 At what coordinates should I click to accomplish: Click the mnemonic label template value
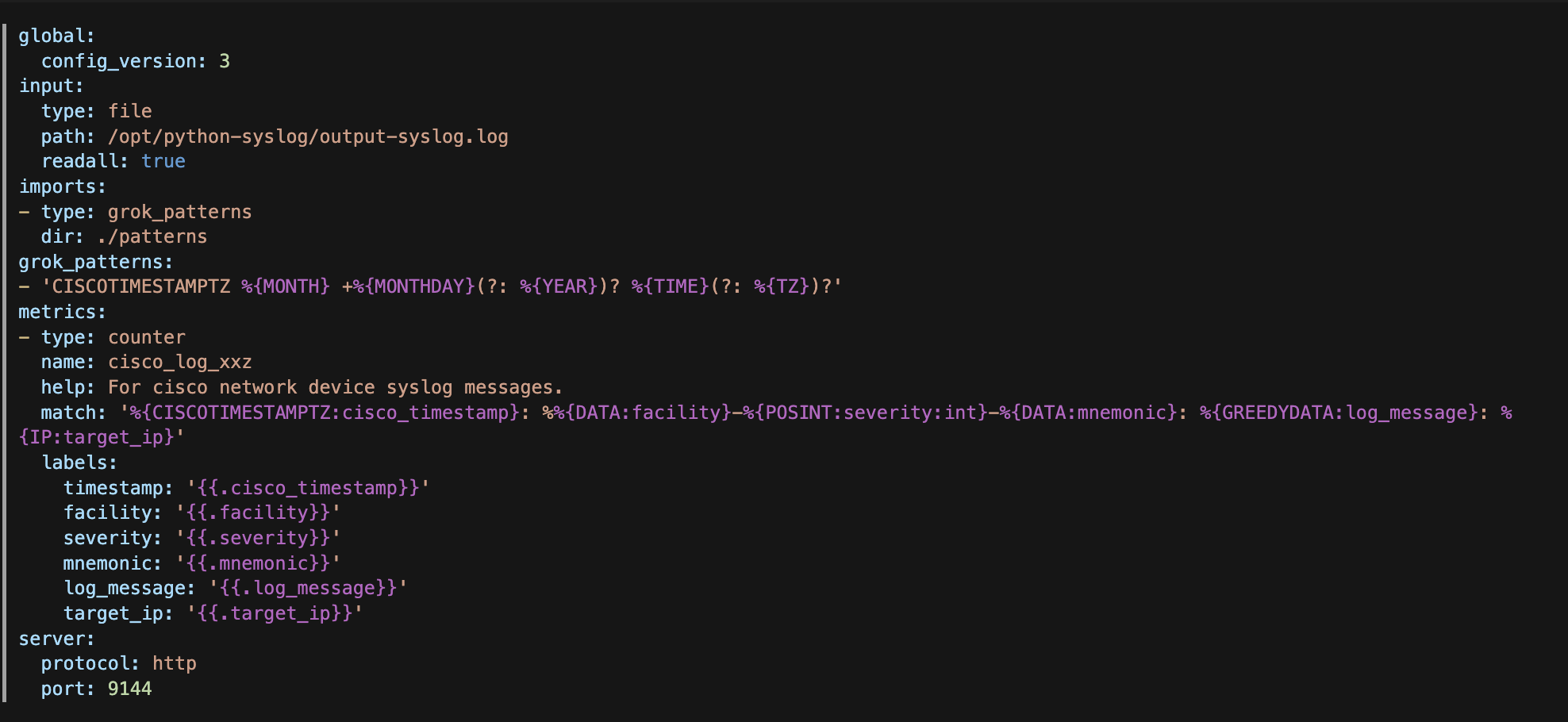pos(258,563)
